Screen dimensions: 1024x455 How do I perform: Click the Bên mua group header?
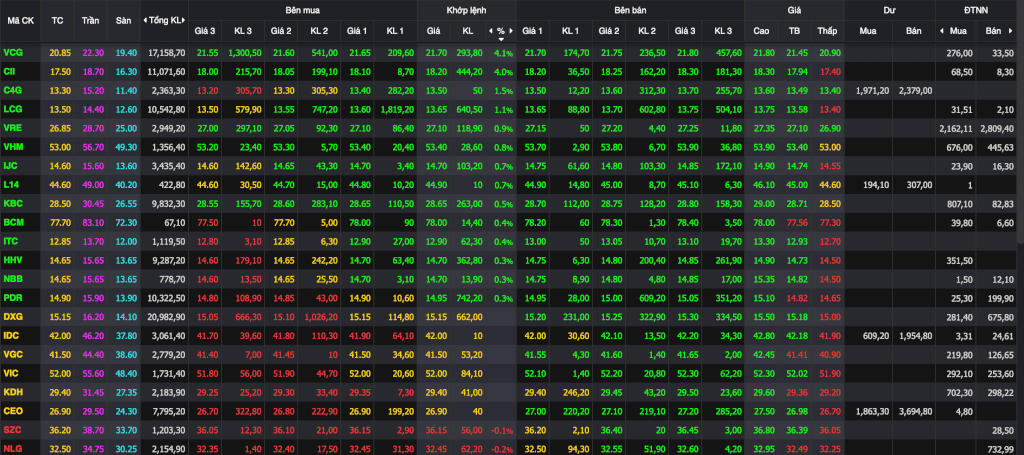click(302, 10)
